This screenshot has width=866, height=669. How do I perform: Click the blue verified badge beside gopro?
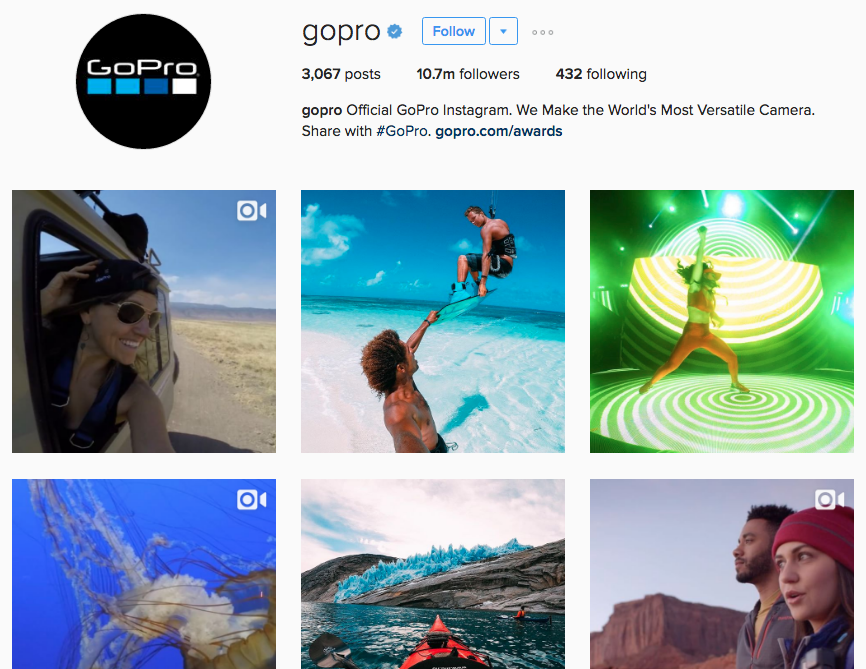tap(394, 31)
